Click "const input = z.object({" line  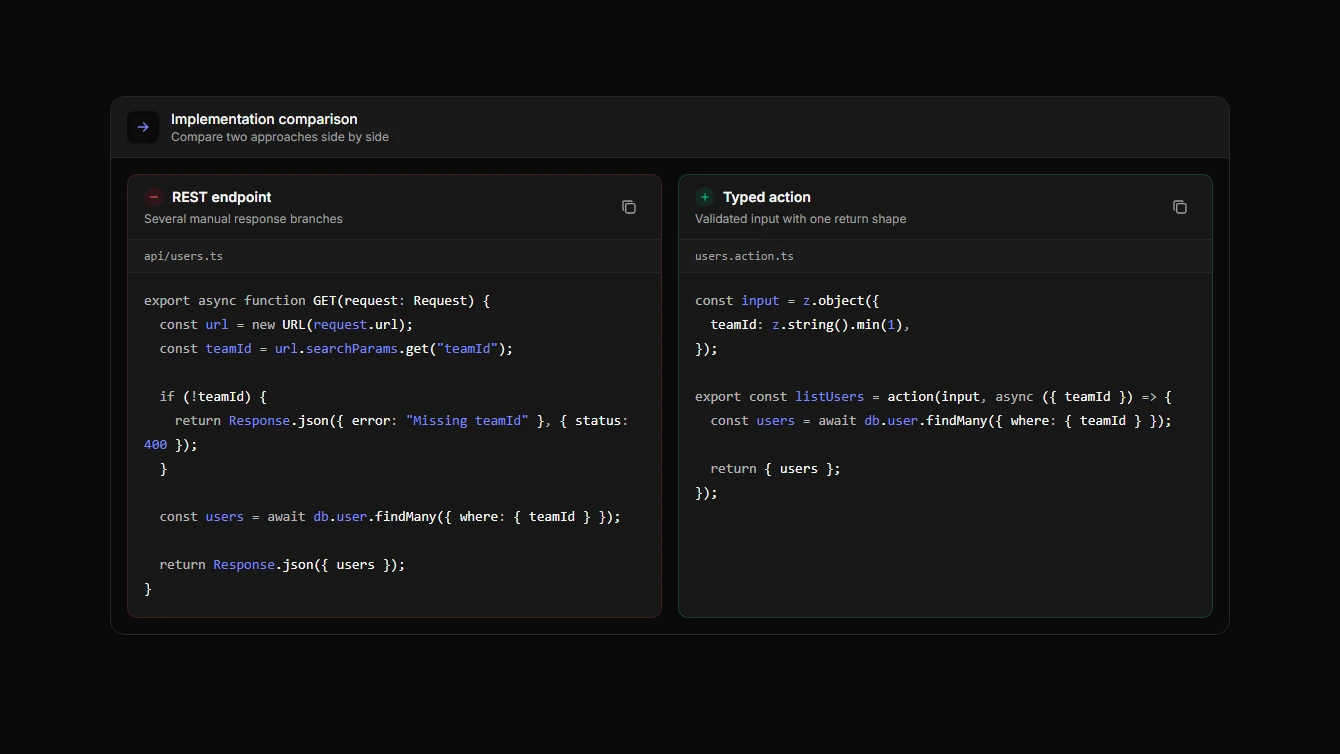787,300
